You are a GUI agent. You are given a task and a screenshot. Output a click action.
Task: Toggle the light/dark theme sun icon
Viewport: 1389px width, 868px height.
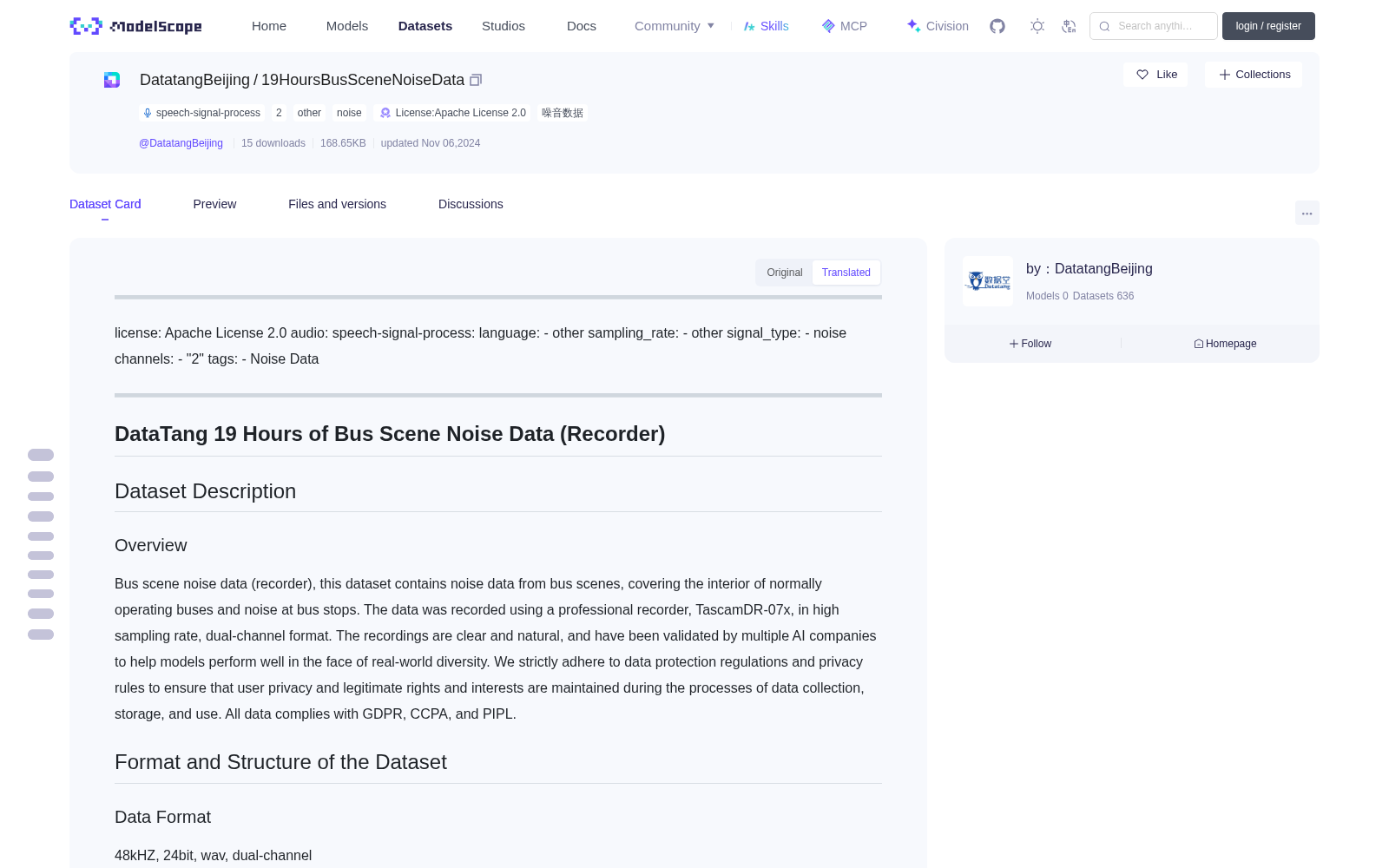(x=1037, y=26)
